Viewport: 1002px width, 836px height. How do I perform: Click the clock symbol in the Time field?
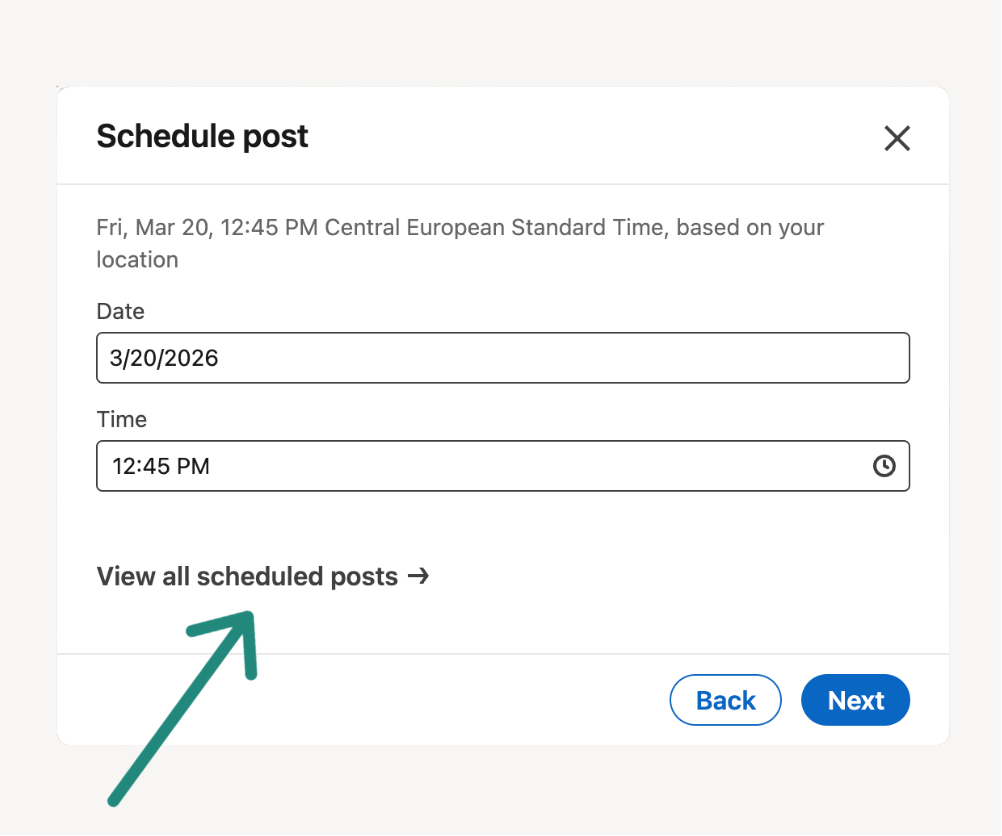tap(884, 466)
